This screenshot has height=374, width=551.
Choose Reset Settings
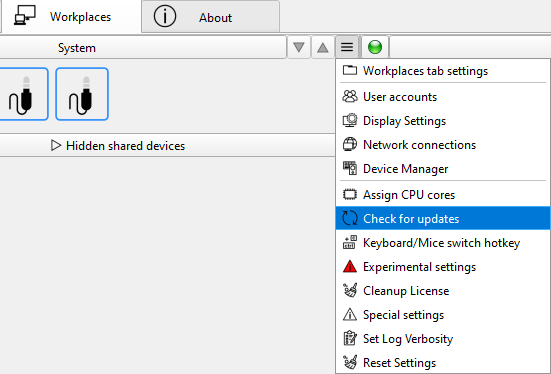(x=443, y=362)
